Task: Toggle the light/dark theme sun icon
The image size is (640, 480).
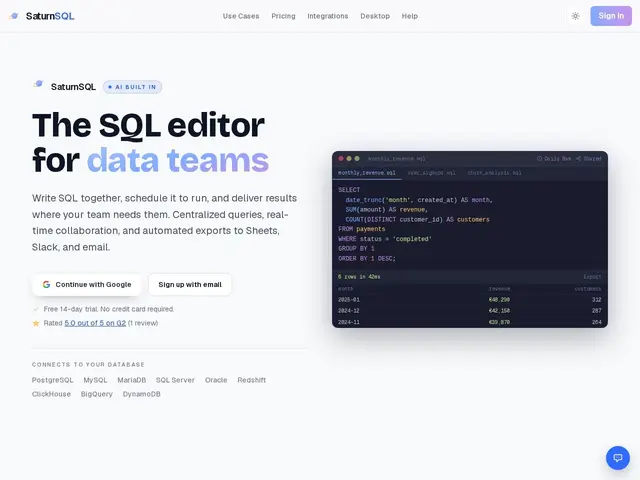Action: (x=575, y=16)
